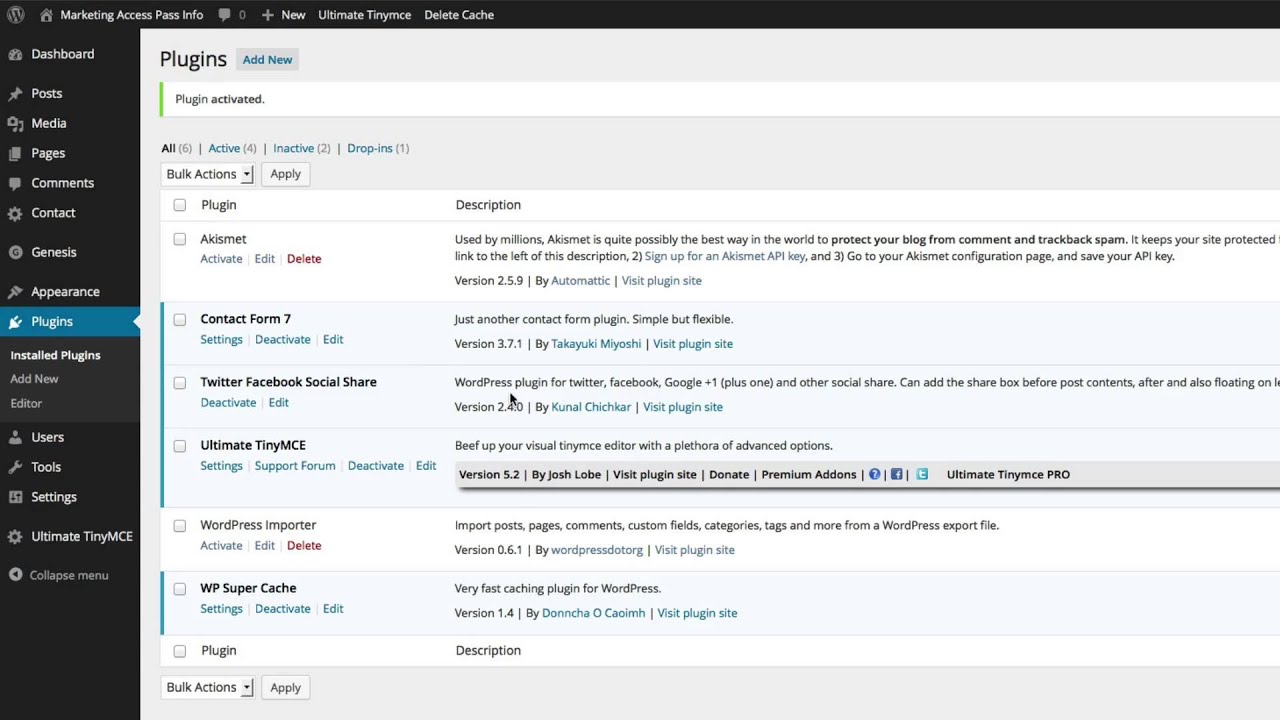
Task: Check the WP Super Cache checkbox
Action: (180, 589)
